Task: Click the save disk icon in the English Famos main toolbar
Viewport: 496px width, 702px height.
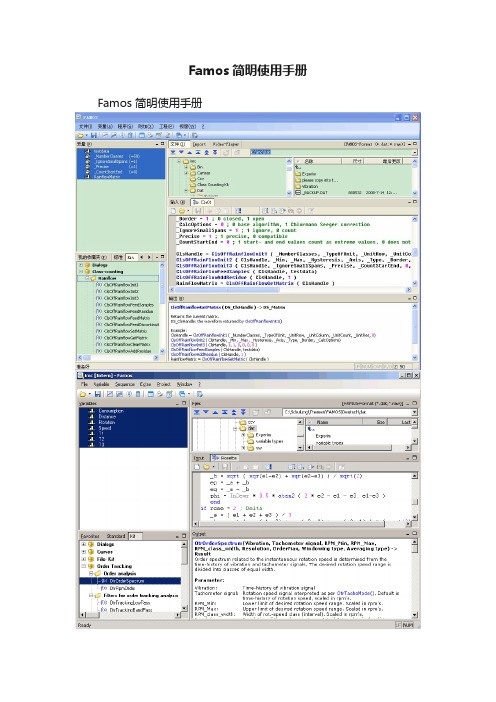Action: 97,394
